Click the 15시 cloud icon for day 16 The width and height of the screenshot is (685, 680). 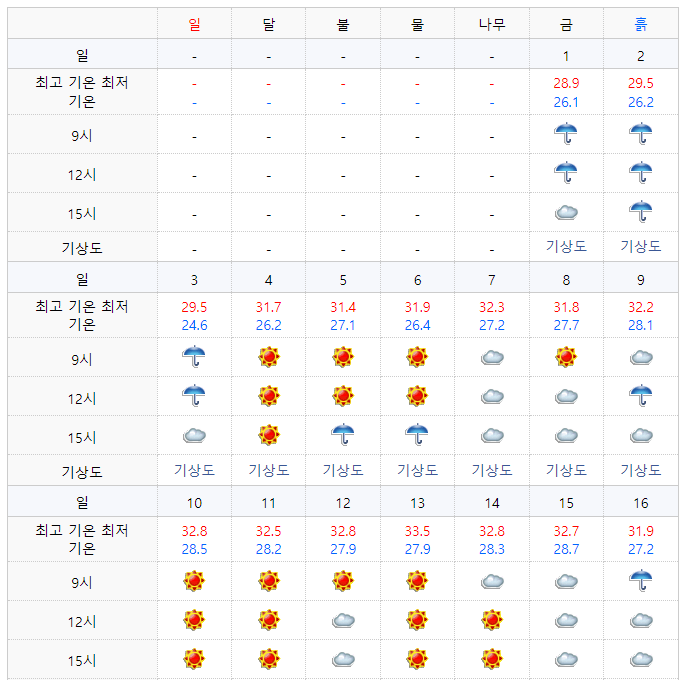pyautogui.click(x=640, y=659)
